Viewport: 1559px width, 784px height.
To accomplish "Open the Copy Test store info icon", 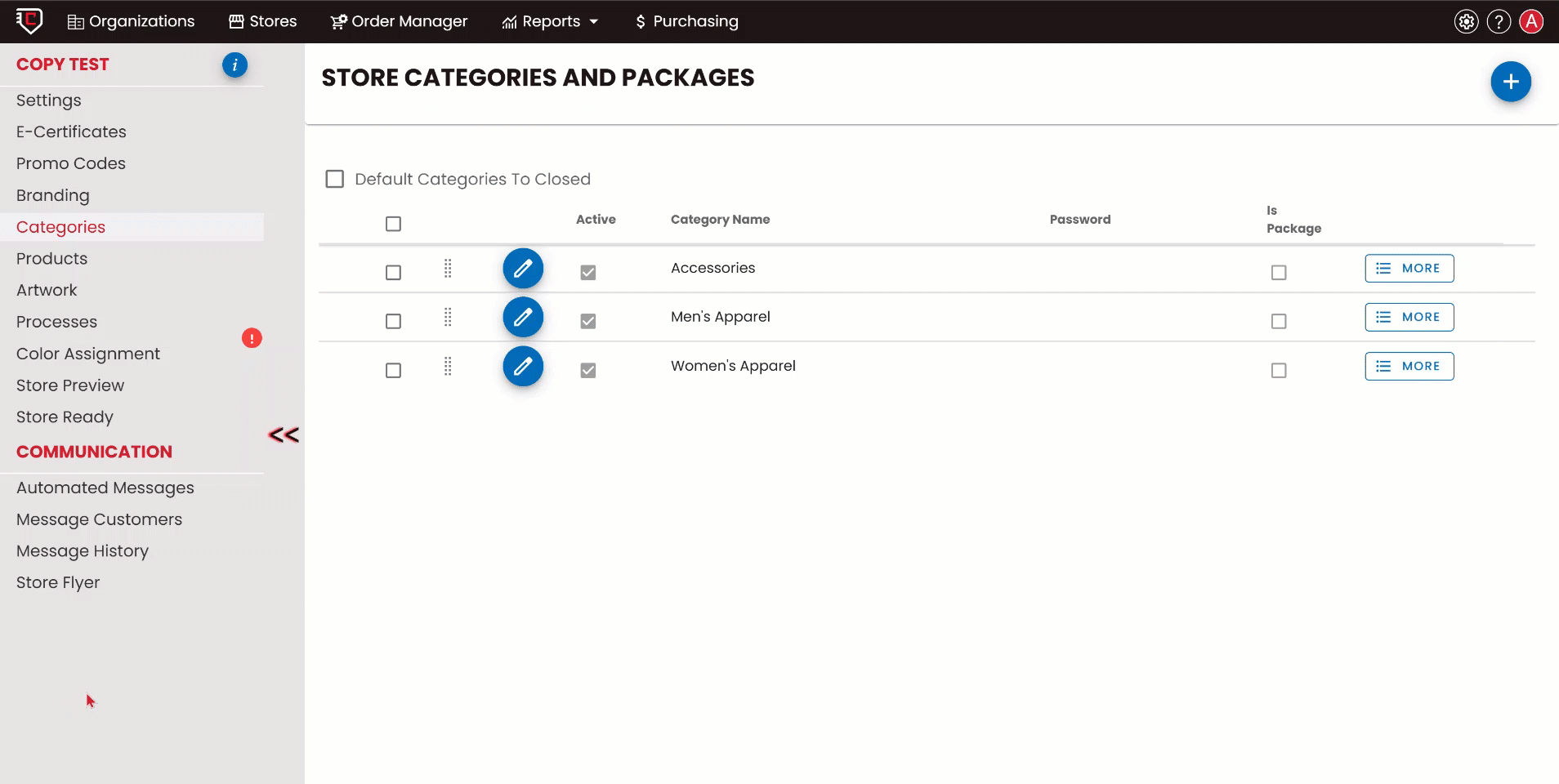I will click(235, 65).
